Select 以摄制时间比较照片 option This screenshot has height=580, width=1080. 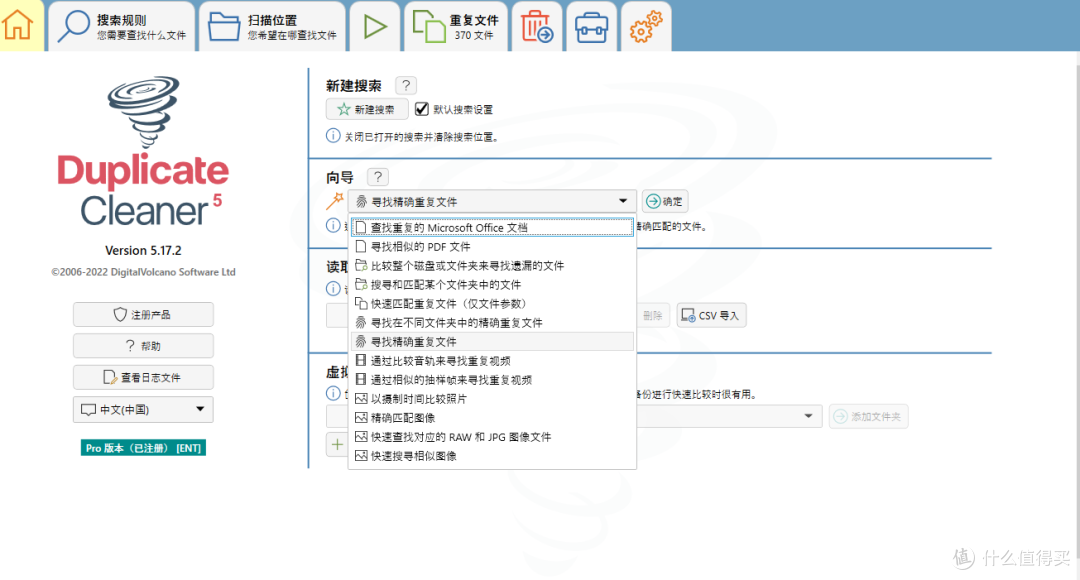pos(492,399)
